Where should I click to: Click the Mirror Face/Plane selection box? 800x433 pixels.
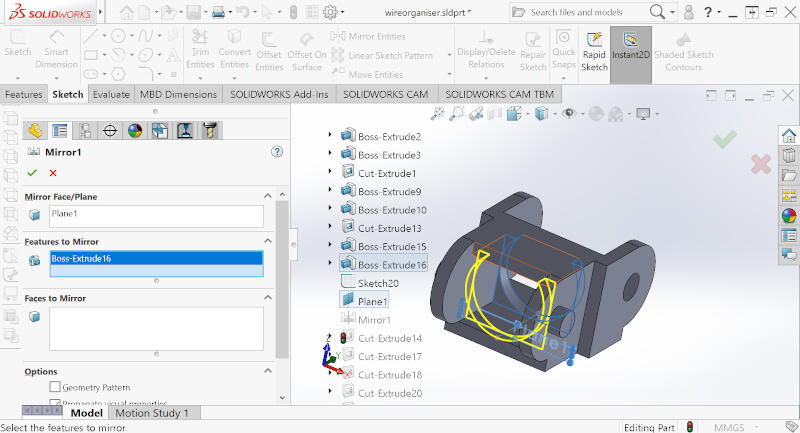point(156,216)
